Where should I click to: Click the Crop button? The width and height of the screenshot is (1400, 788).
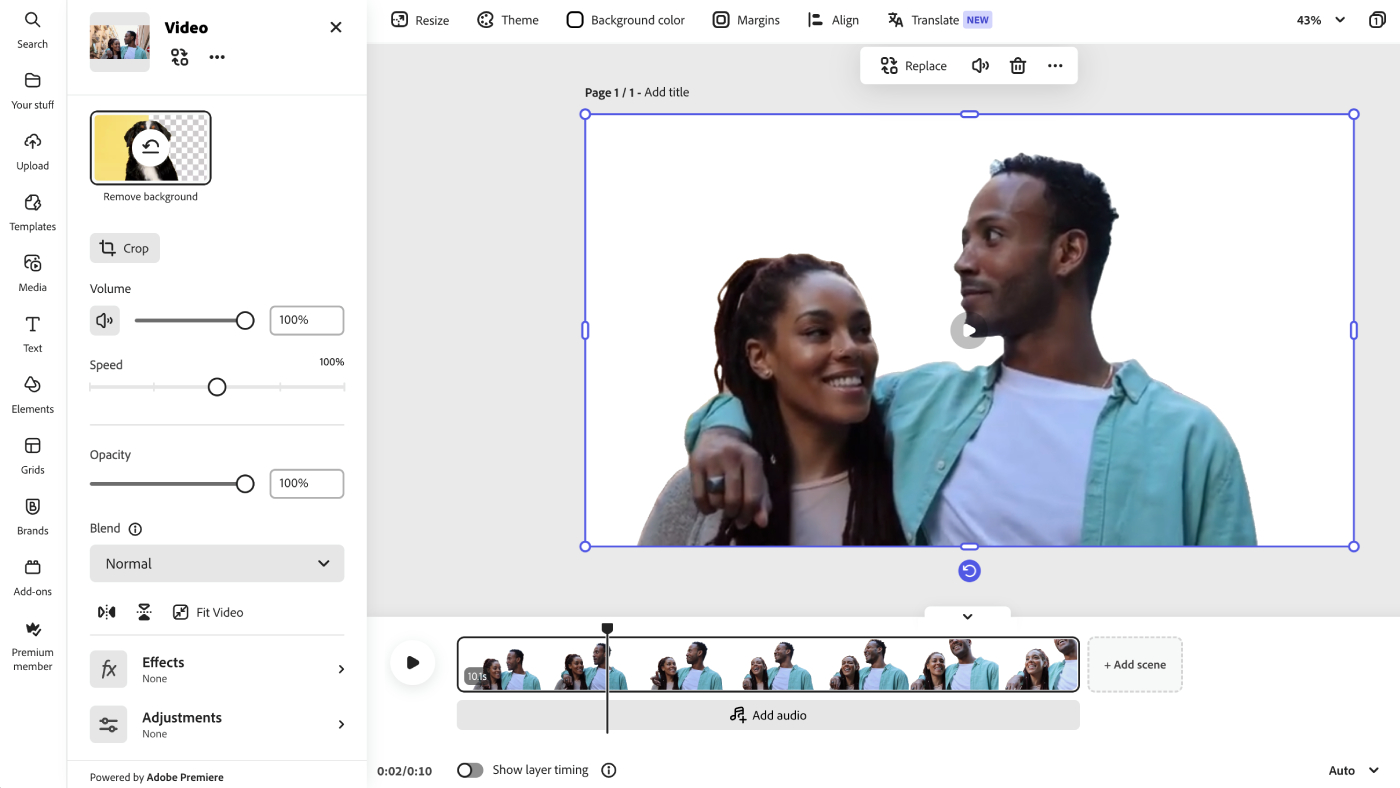pos(125,248)
